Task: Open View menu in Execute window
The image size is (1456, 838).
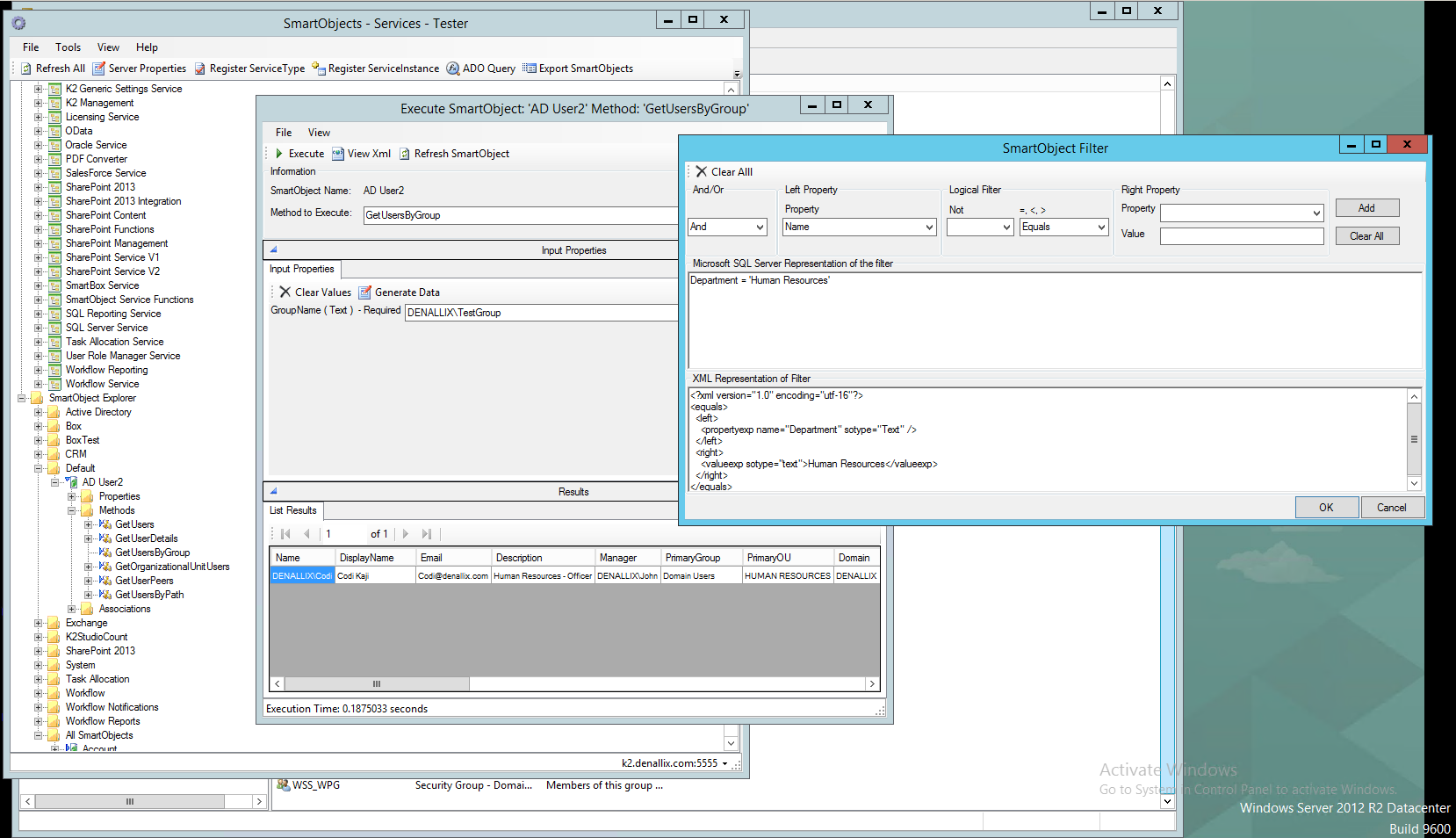Action: tap(319, 133)
